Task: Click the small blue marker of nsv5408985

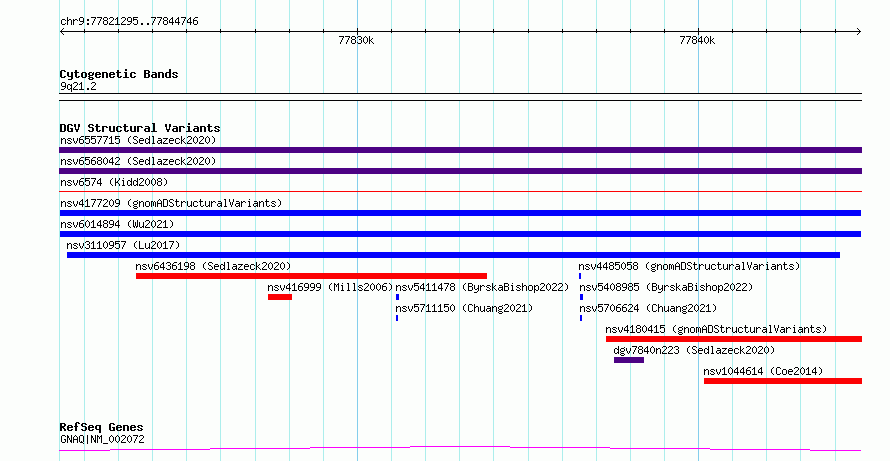Action: (581, 297)
